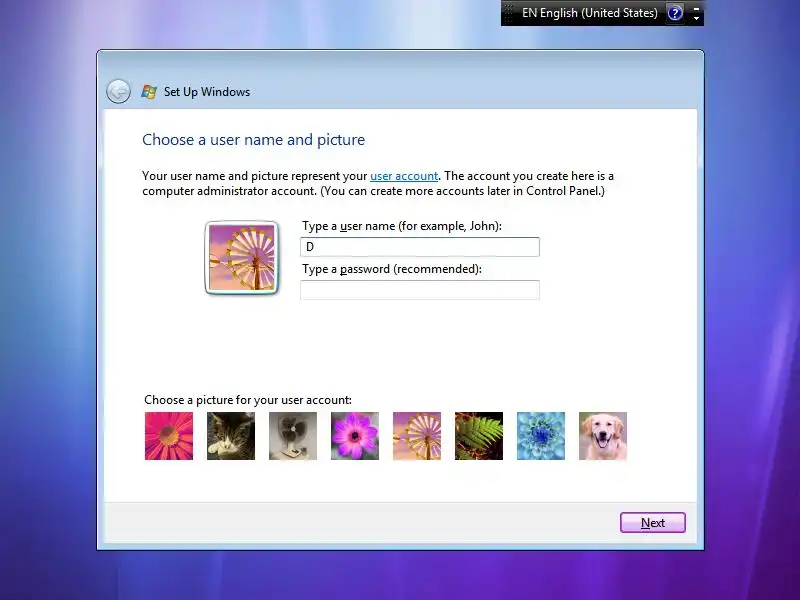Choose the golden retriever dog picture

pyautogui.click(x=603, y=436)
